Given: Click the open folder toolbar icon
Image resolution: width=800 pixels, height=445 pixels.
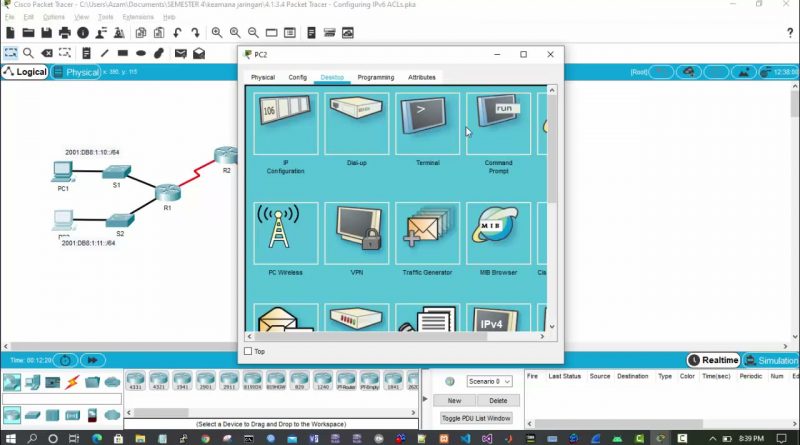Looking at the screenshot, I should click(x=28, y=33).
